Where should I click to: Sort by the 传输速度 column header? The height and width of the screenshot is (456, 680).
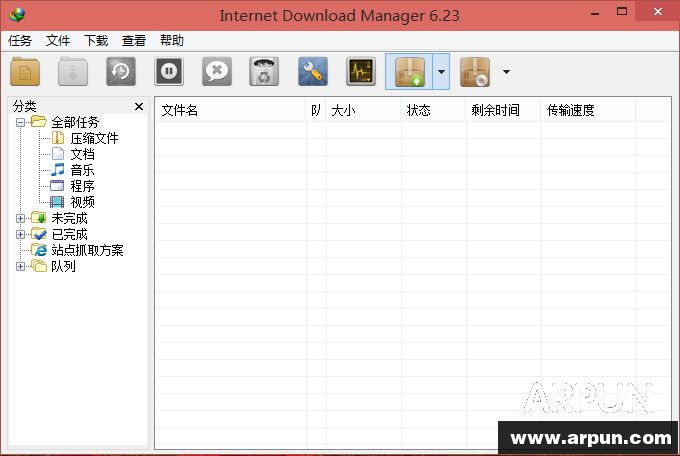tap(588, 110)
